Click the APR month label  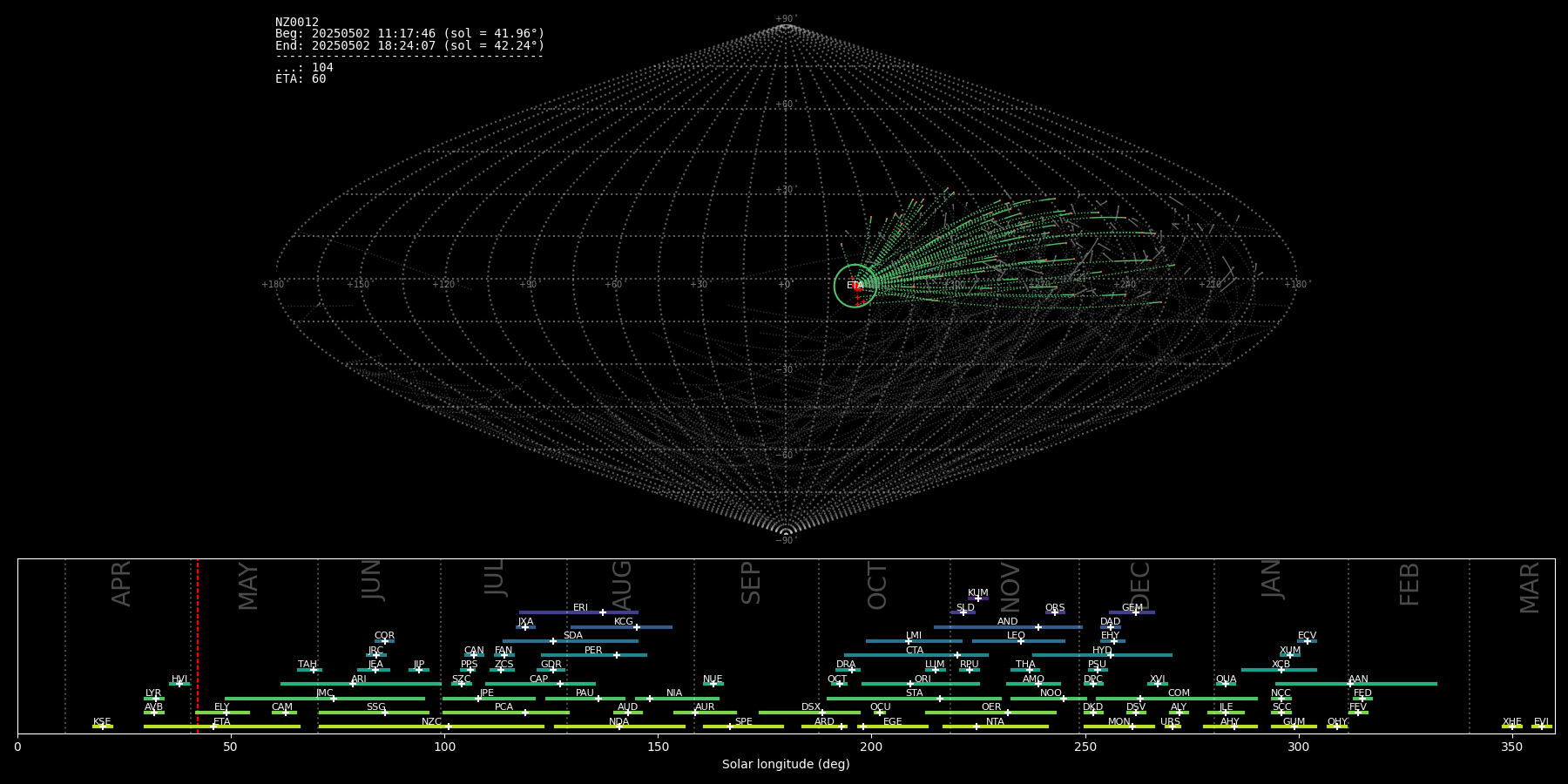122,584
